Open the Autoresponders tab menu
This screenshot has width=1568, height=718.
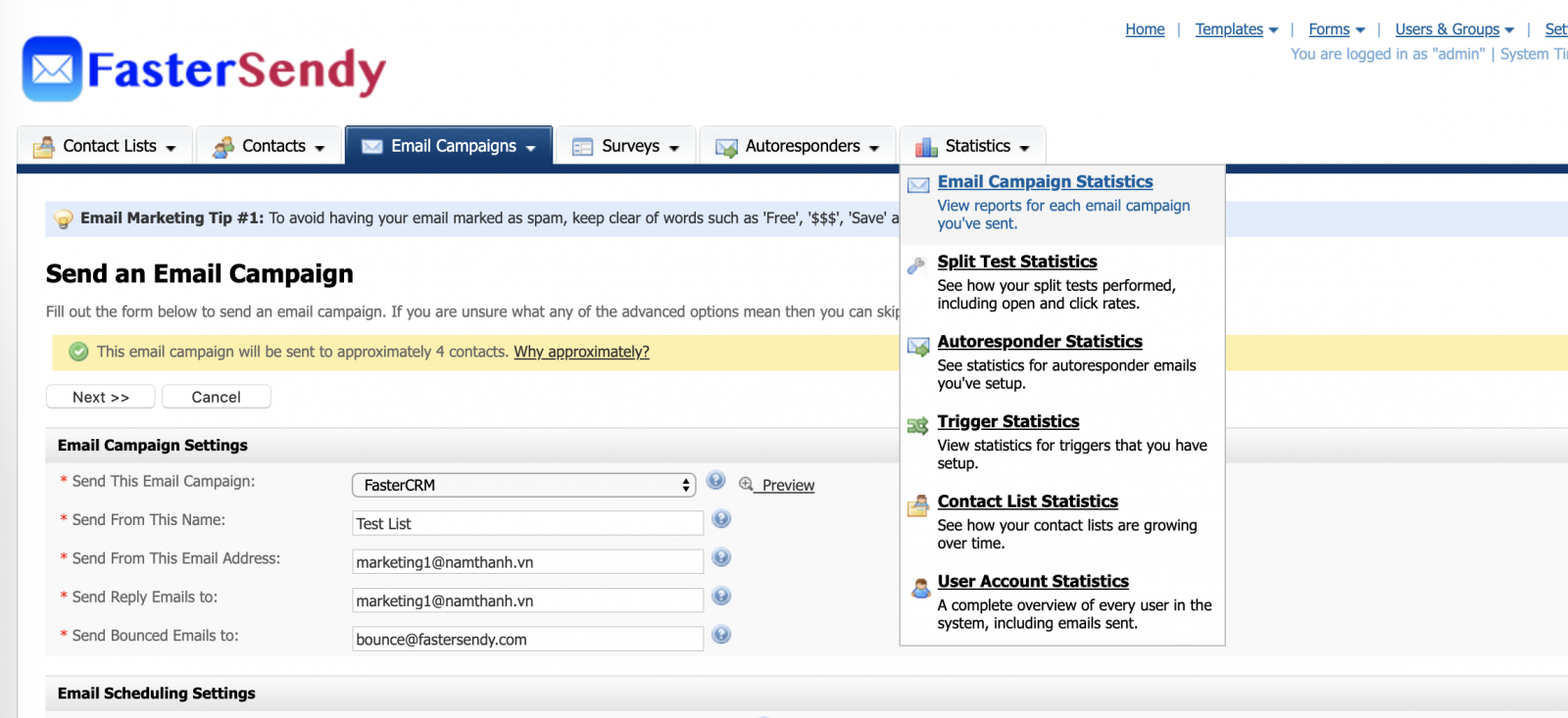pos(797,146)
